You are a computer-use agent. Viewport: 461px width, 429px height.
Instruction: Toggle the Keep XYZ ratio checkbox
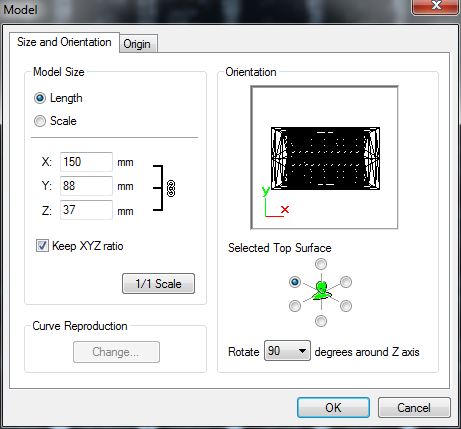(x=42, y=246)
